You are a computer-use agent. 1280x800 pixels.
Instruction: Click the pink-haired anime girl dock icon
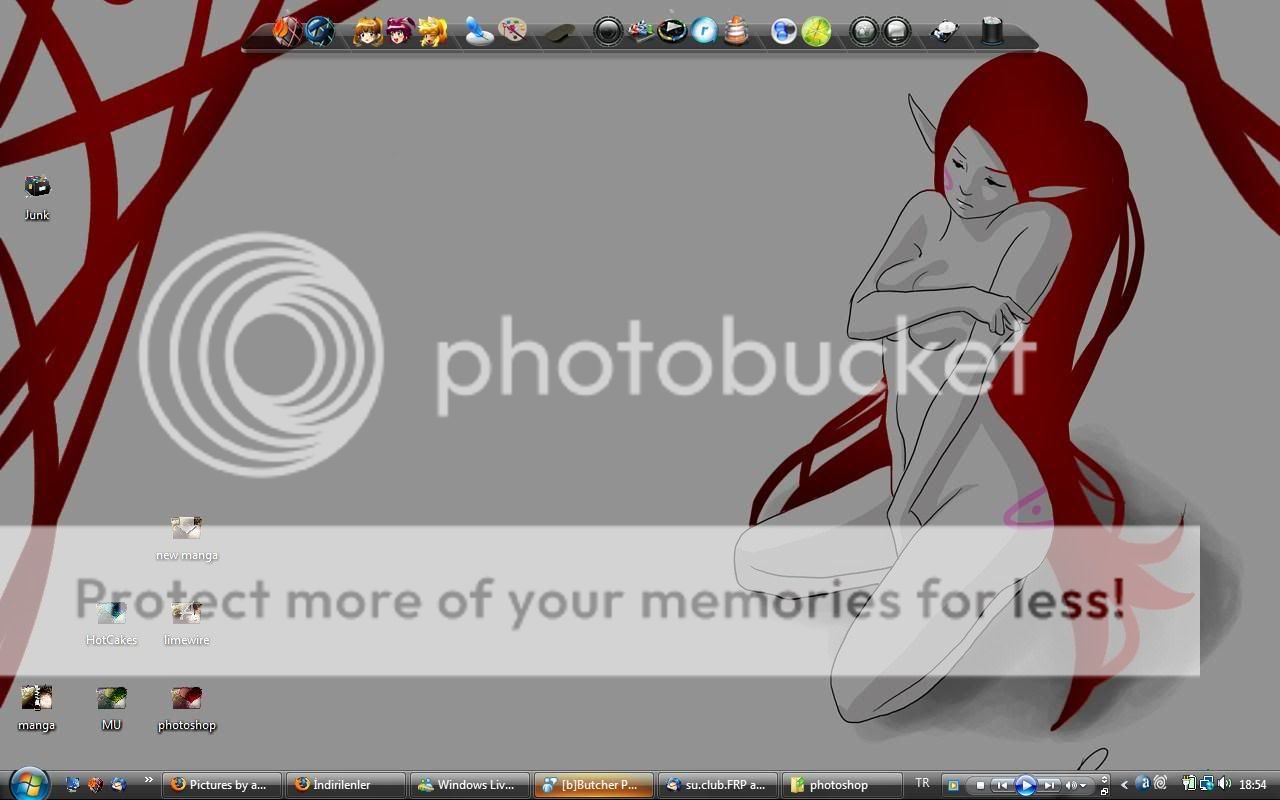(400, 32)
